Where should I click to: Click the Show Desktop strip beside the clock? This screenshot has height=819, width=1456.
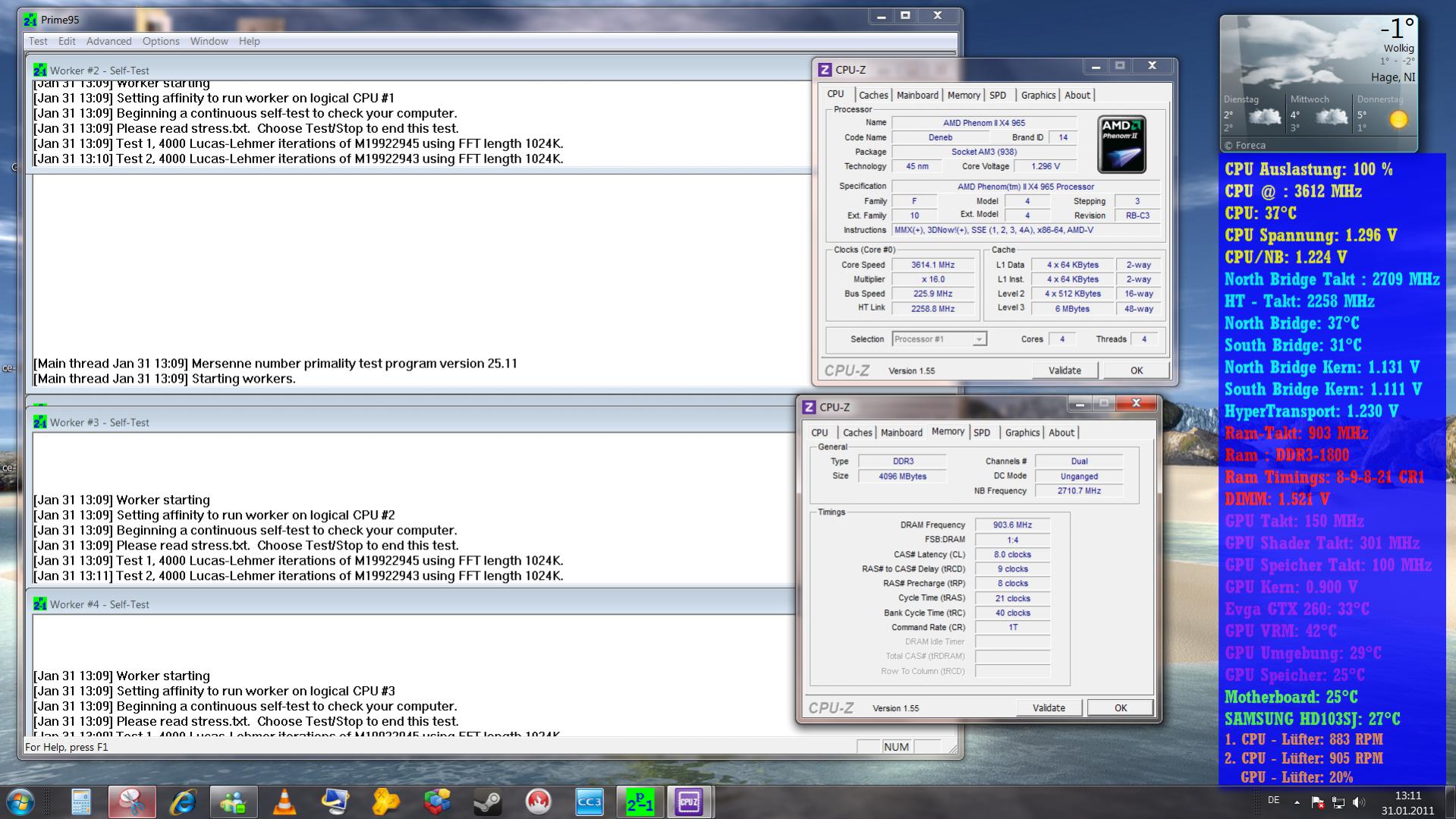click(1450, 802)
